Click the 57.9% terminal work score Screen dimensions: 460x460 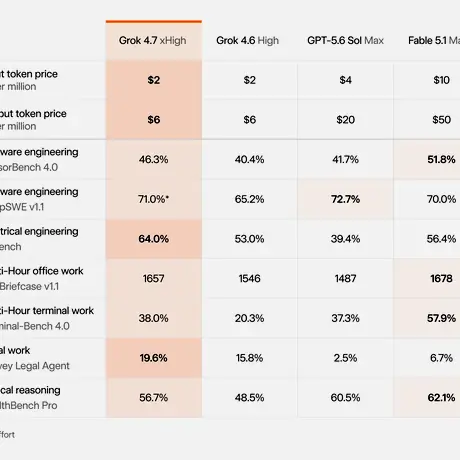441,318
